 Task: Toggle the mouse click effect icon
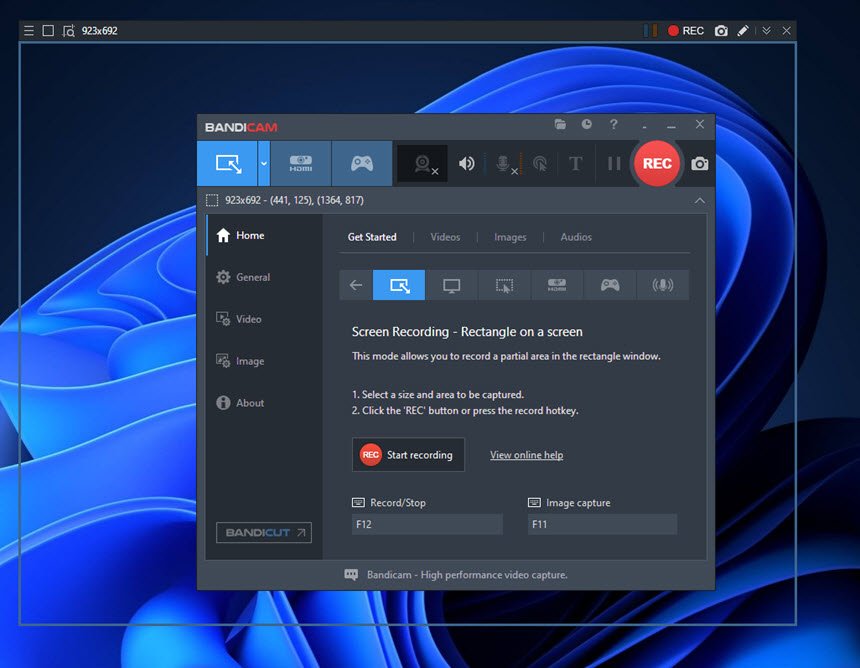pyautogui.click(x=540, y=163)
